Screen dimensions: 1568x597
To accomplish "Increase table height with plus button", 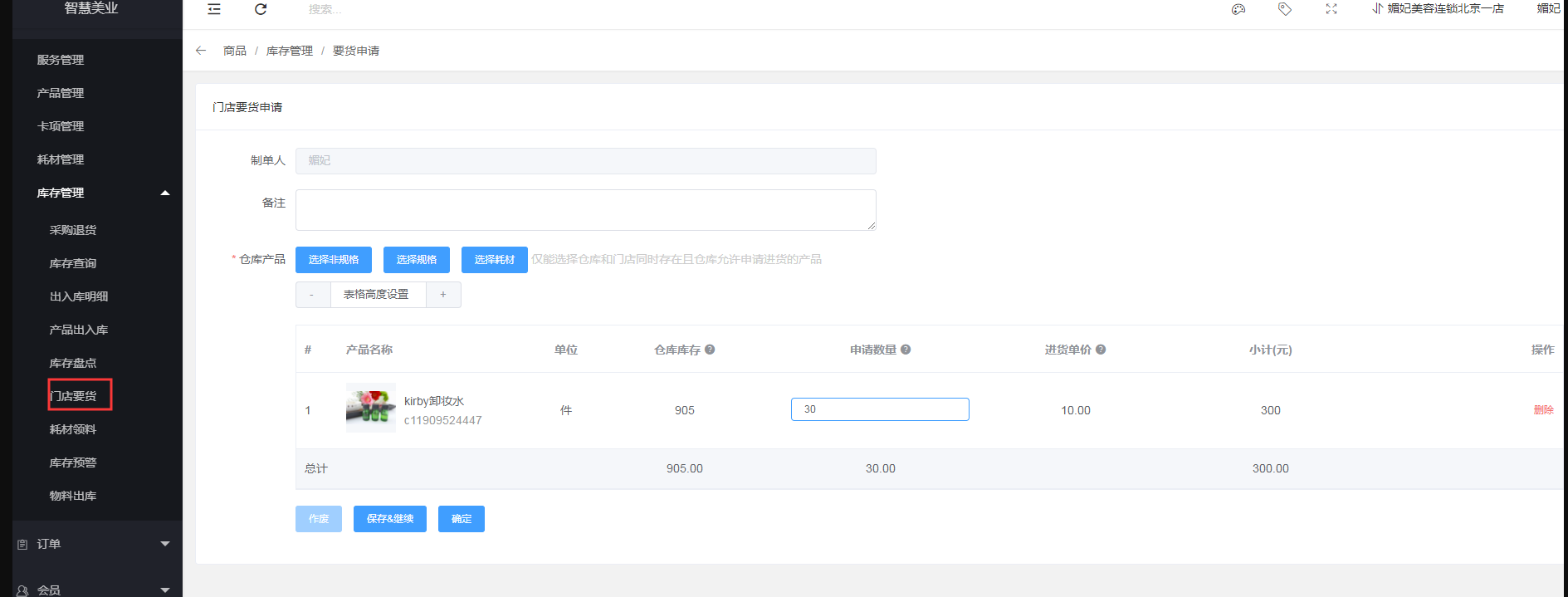I will [443, 295].
